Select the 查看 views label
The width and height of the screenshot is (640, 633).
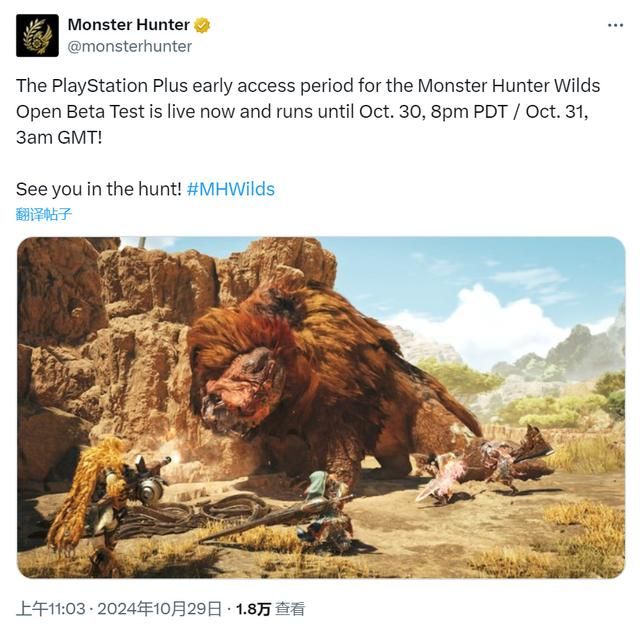(x=290, y=609)
